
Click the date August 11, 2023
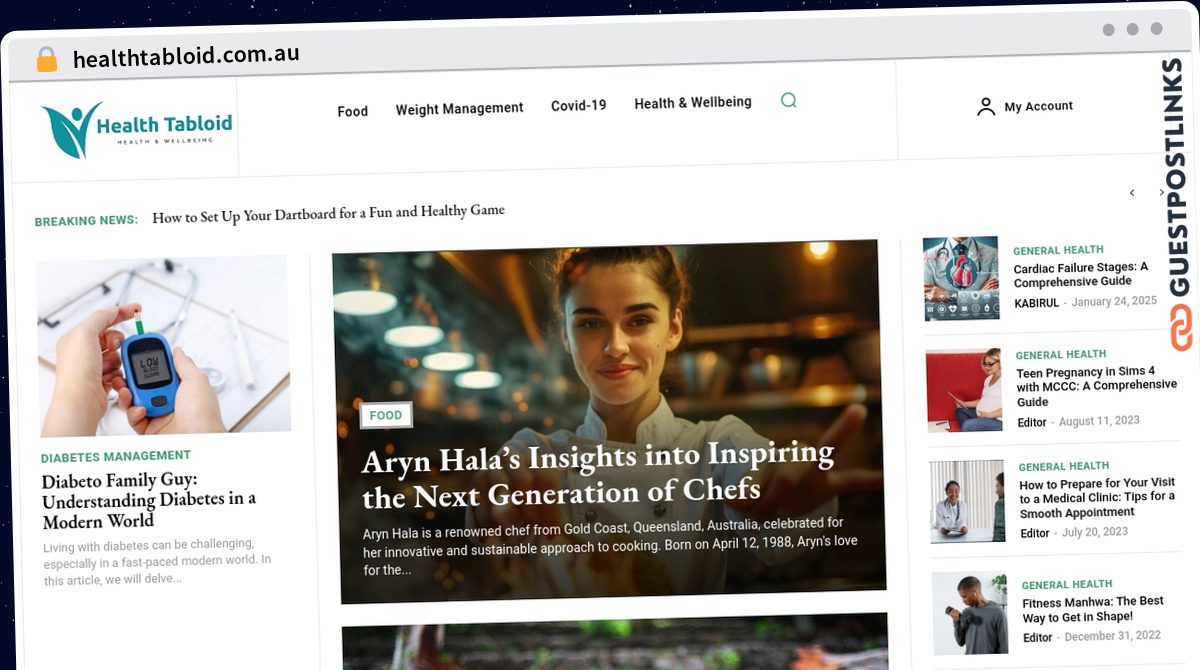point(1099,421)
